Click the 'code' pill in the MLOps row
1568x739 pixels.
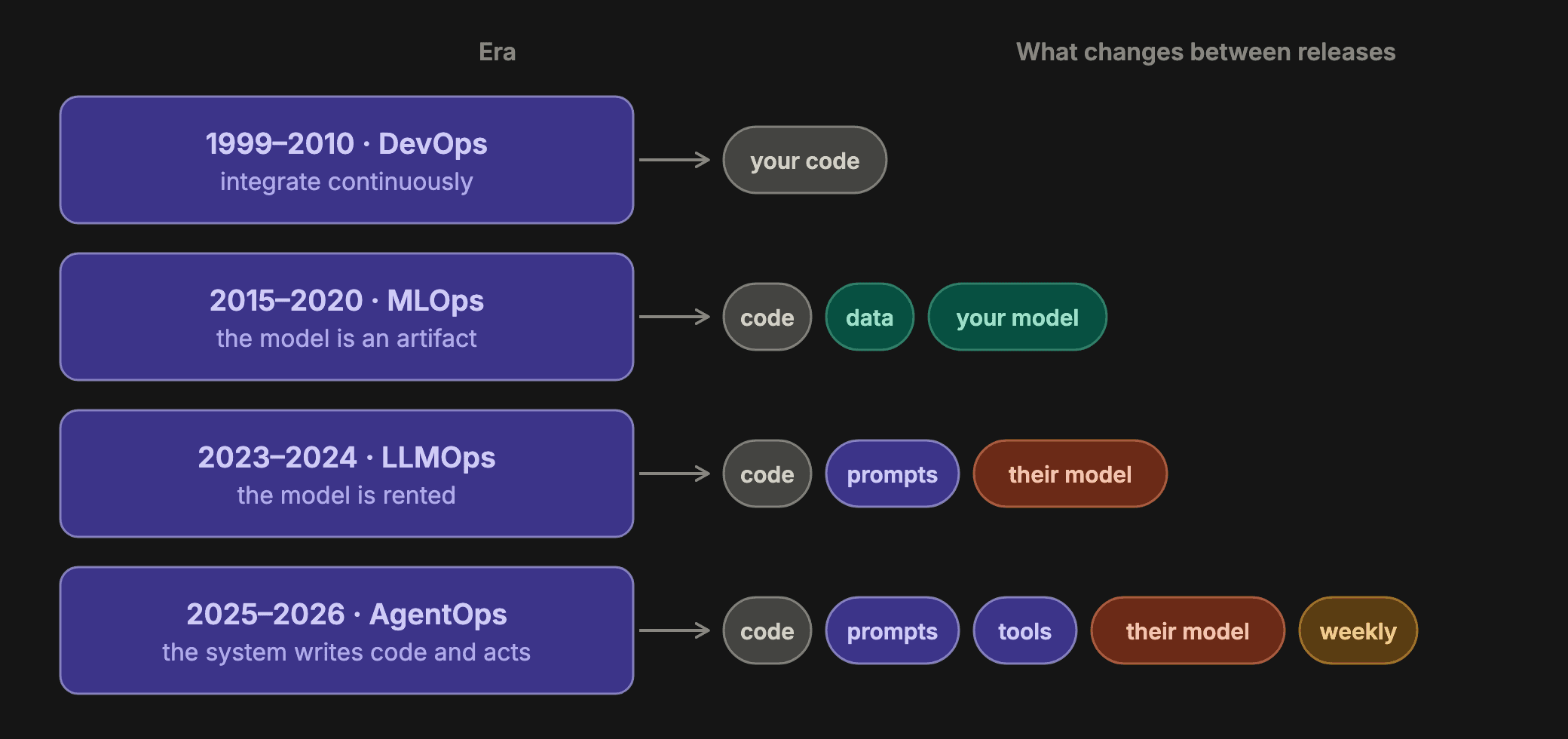(767, 317)
